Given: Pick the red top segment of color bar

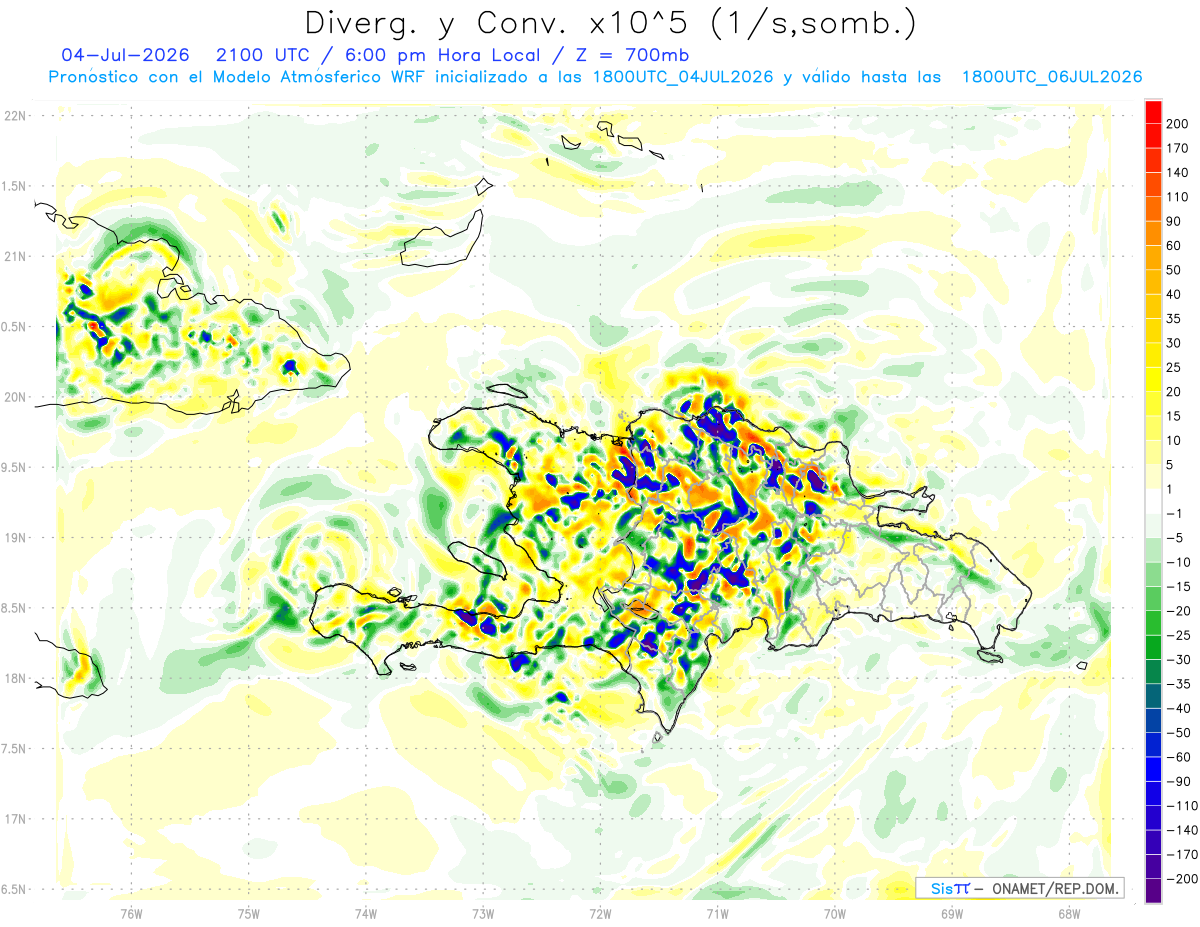Looking at the screenshot, I should tap(1153, 112).
